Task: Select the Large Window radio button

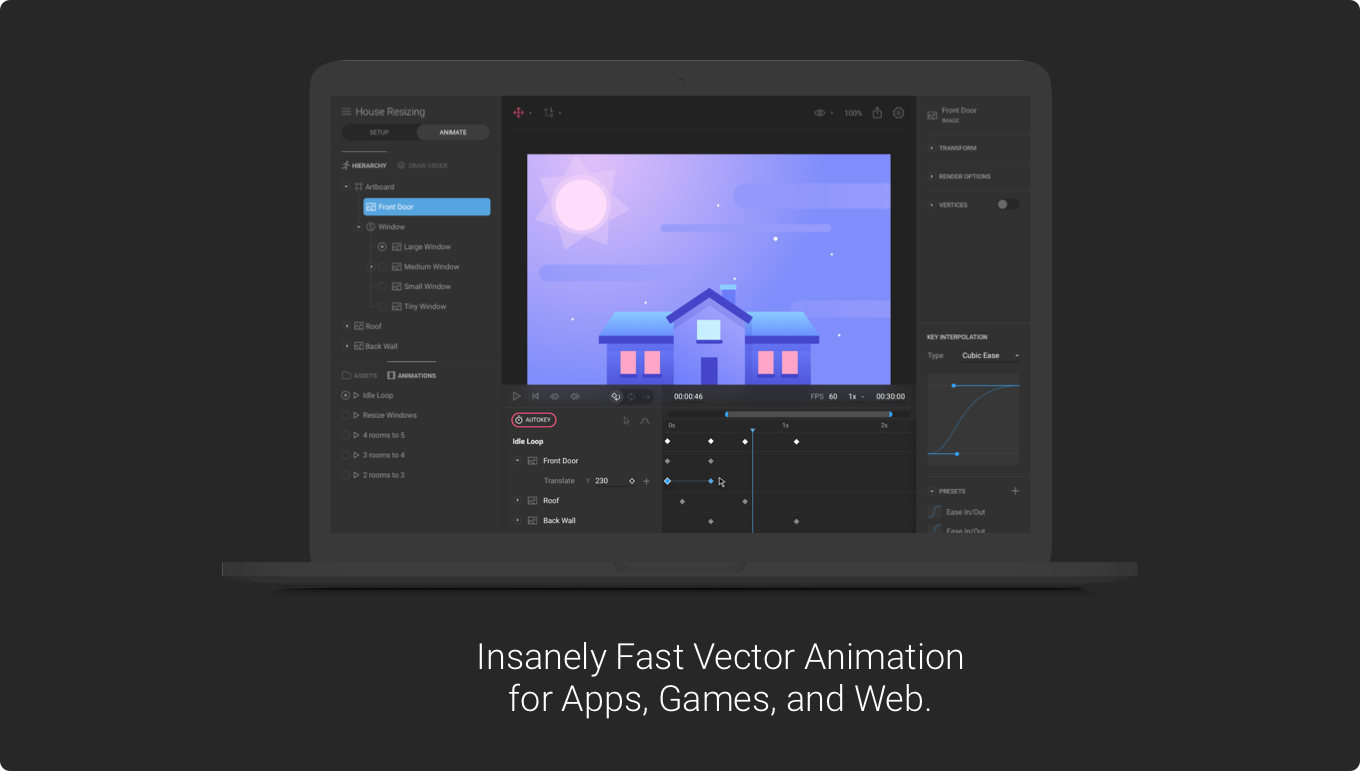Action: [x=382, y=247]
